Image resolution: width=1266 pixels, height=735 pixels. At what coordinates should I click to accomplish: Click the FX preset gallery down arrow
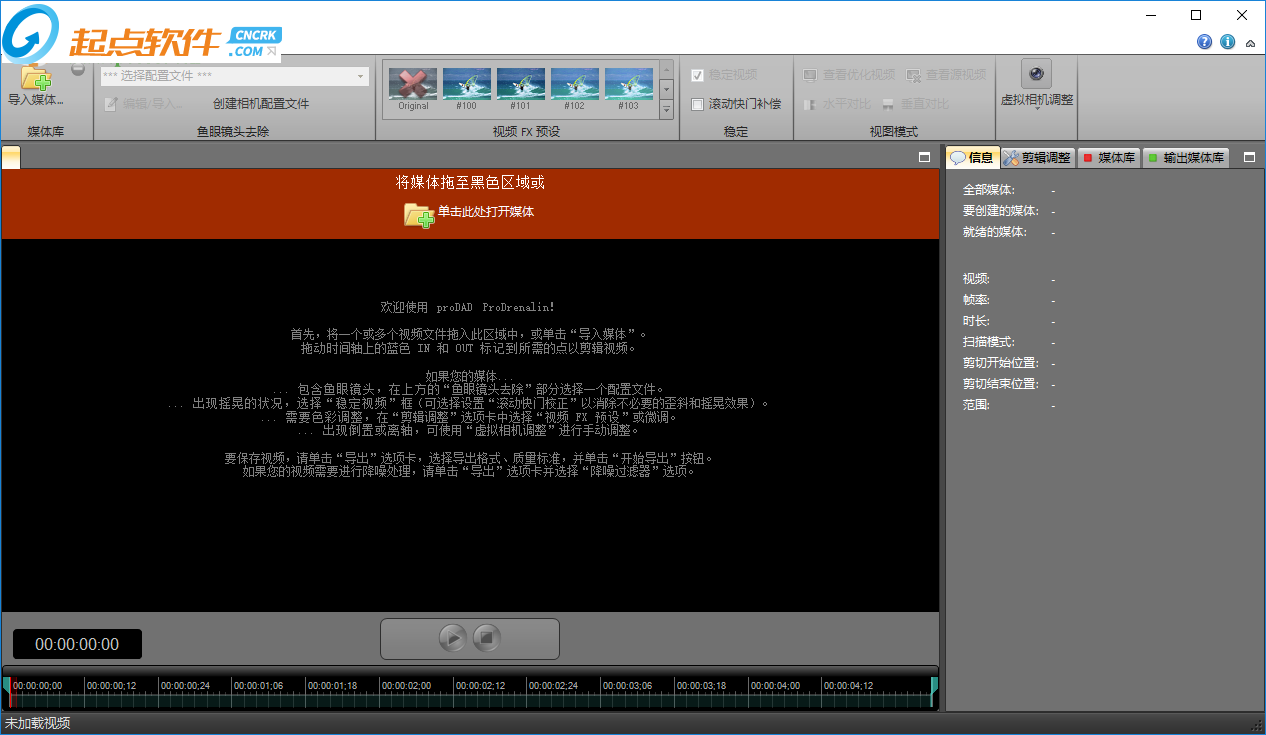[x=666, y=88]
